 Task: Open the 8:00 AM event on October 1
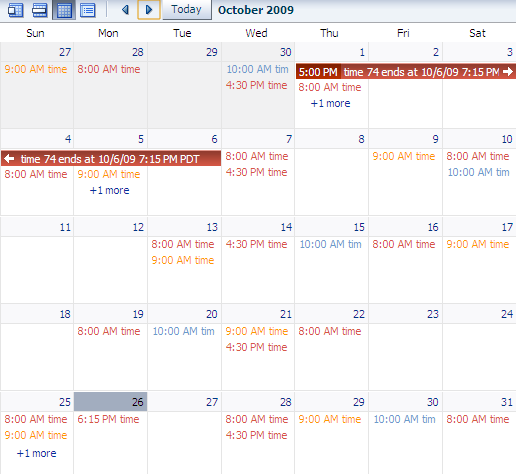click(x=330, y=87)
